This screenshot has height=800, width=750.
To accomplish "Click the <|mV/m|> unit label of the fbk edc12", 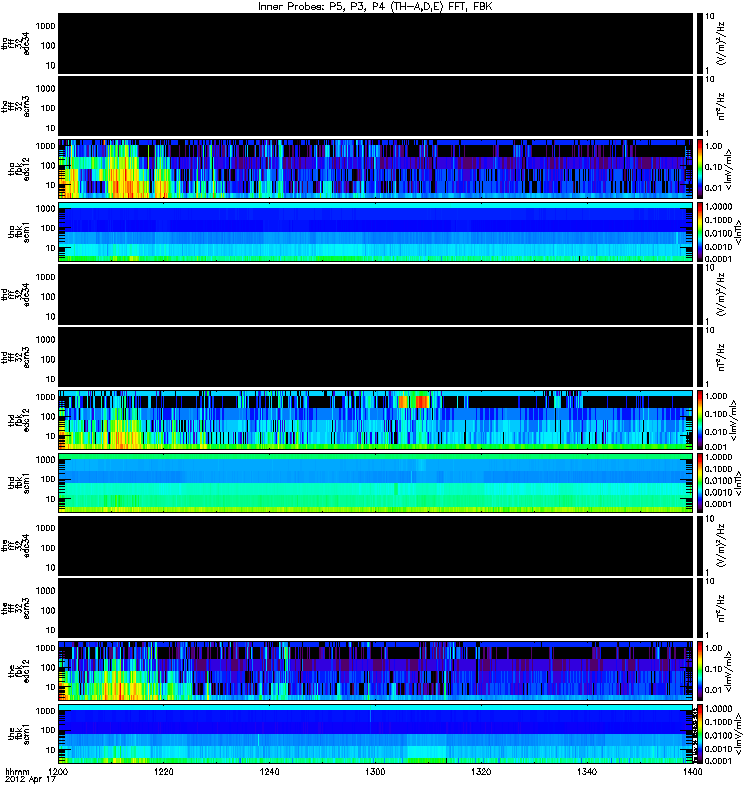I will (x=730, y=672).
